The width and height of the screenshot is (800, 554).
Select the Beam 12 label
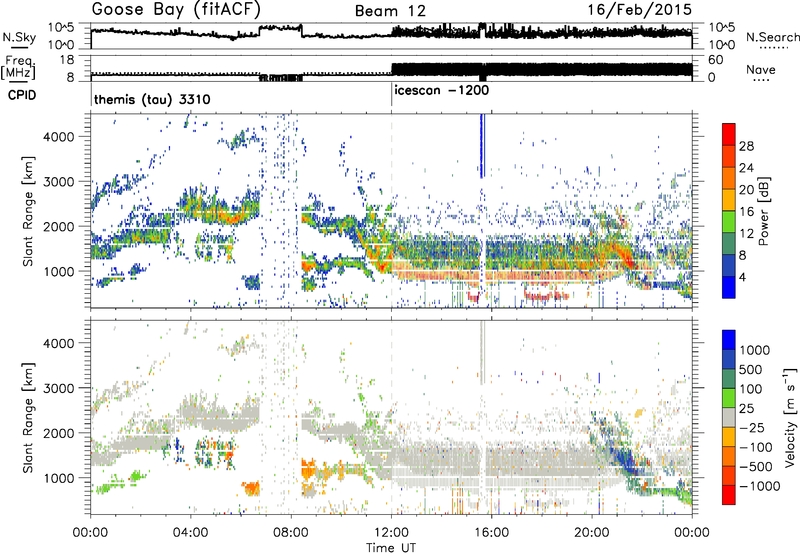point(390,11)
